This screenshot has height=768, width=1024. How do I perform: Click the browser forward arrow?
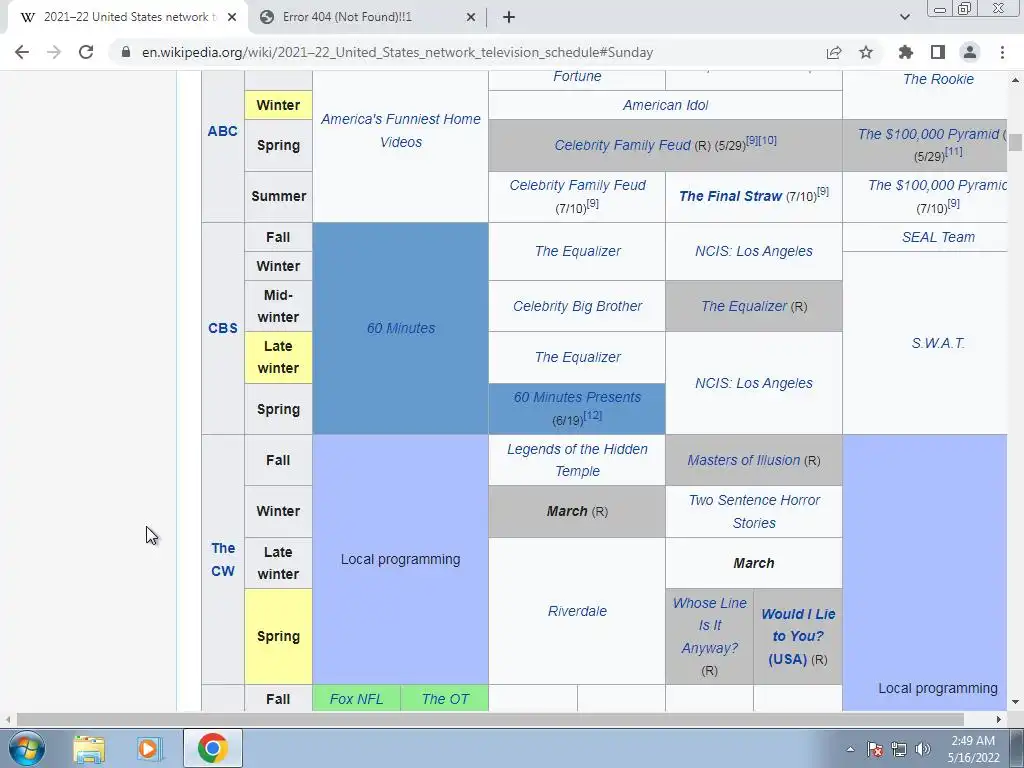click(54, 52)
